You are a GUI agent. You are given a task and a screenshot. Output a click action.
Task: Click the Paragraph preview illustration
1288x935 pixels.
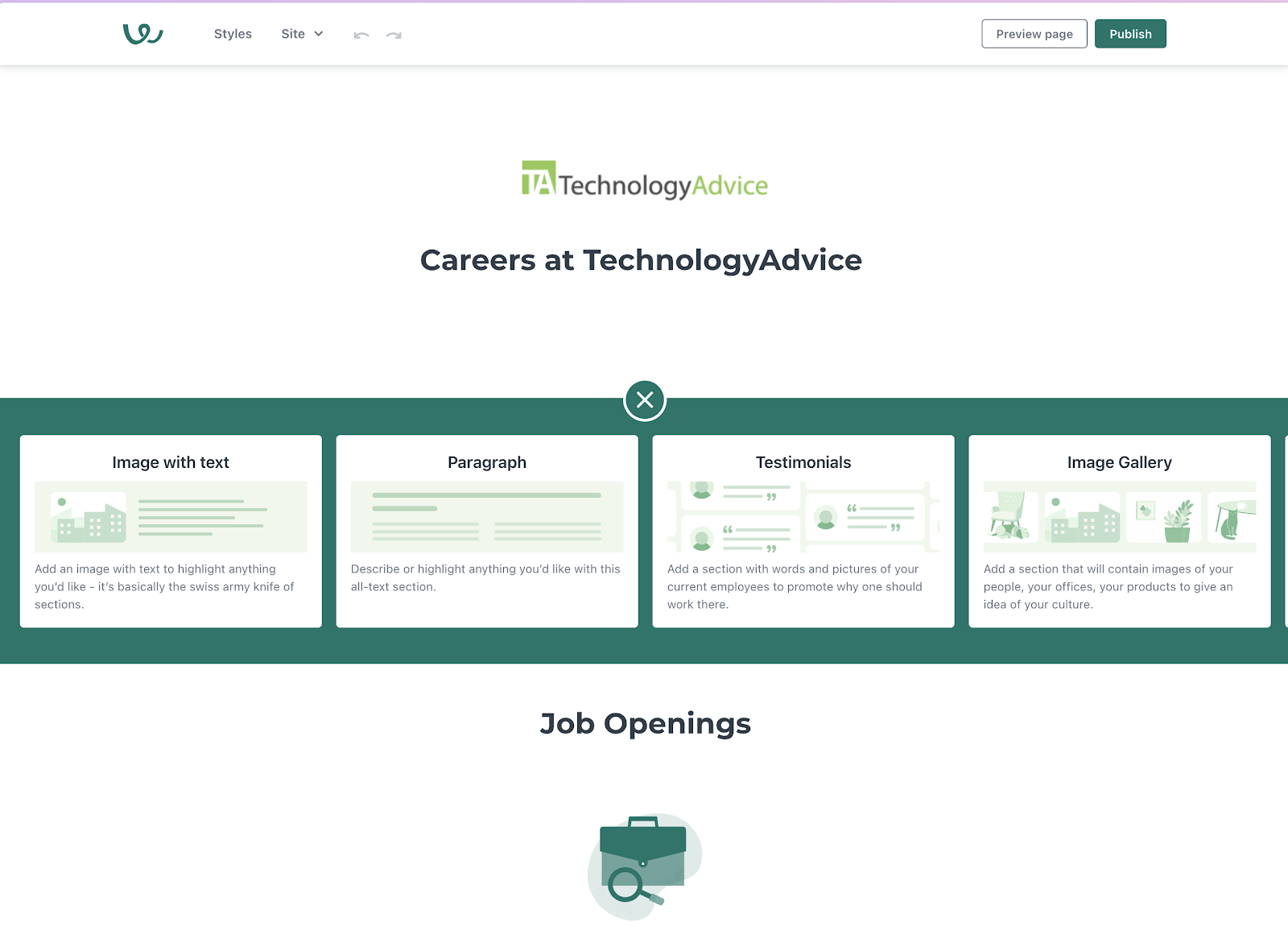click(487, 517)
